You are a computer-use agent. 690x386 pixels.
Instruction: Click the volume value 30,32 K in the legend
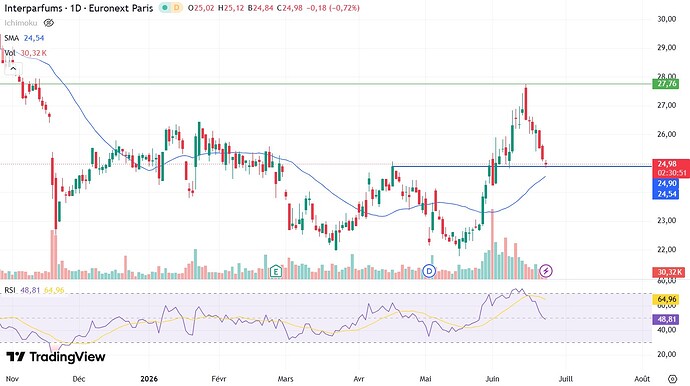click(33, 53)
